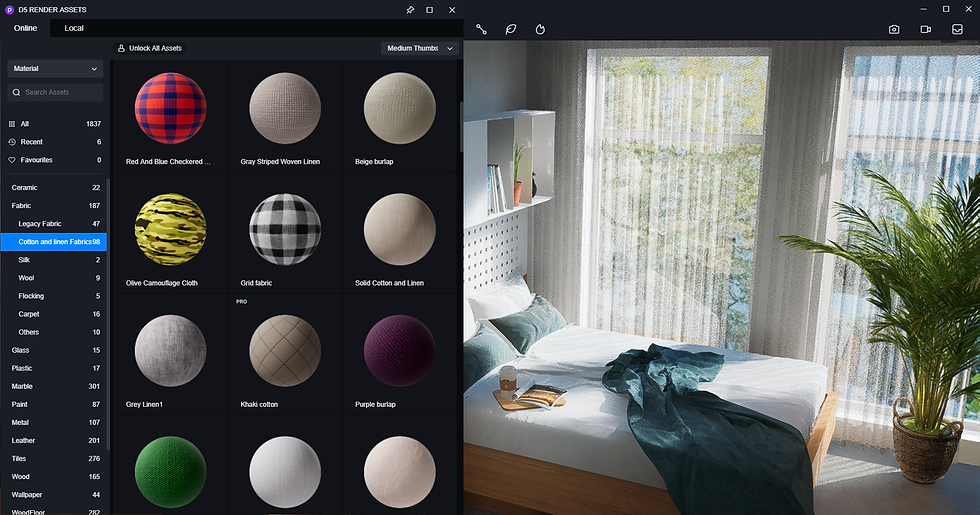Expand the Plastic category

coord(54,369)
